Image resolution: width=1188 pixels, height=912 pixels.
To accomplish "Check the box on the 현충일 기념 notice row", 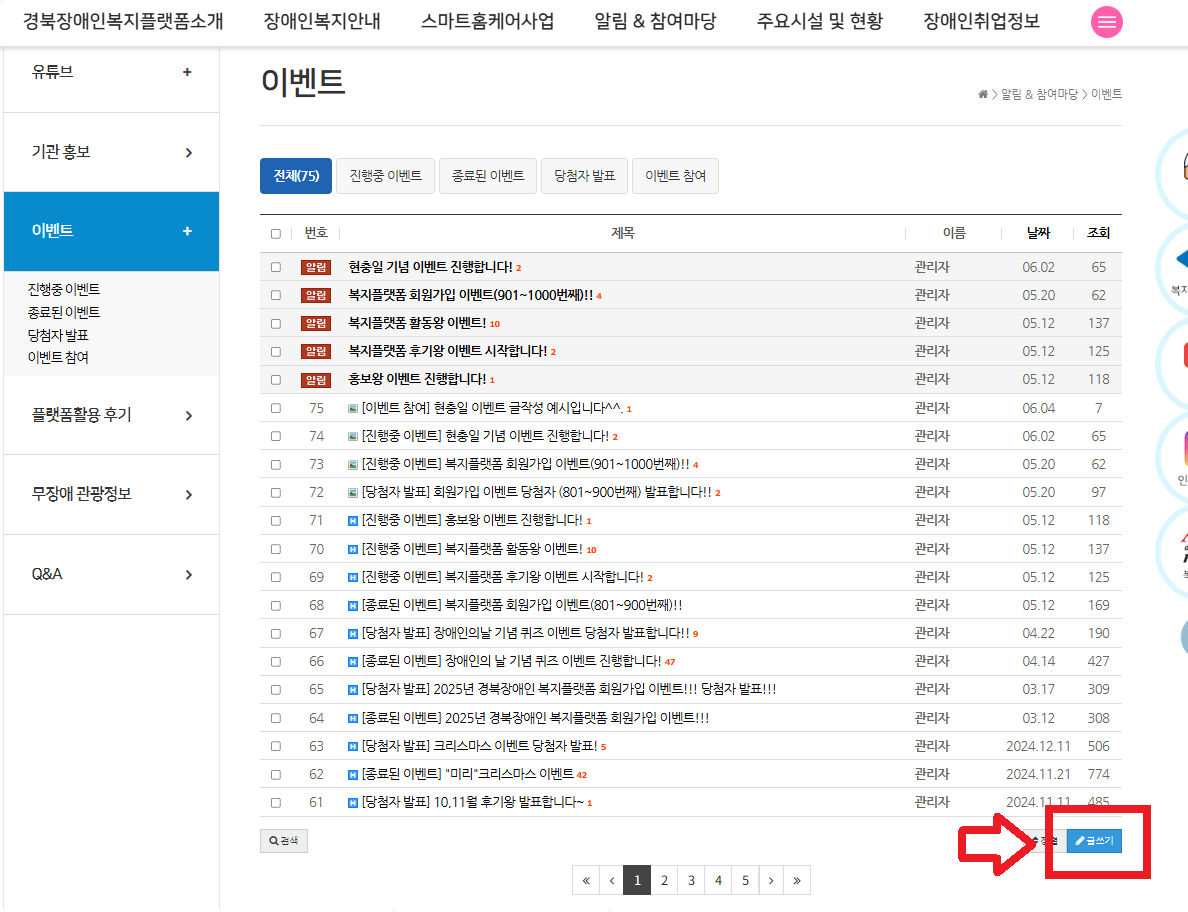I will coord(276,267).
